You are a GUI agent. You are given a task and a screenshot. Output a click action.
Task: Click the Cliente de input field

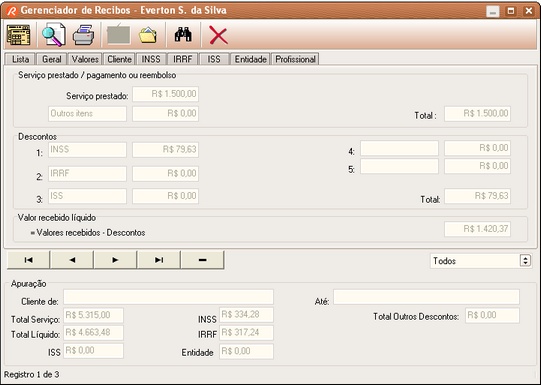(x=168, y=297)
